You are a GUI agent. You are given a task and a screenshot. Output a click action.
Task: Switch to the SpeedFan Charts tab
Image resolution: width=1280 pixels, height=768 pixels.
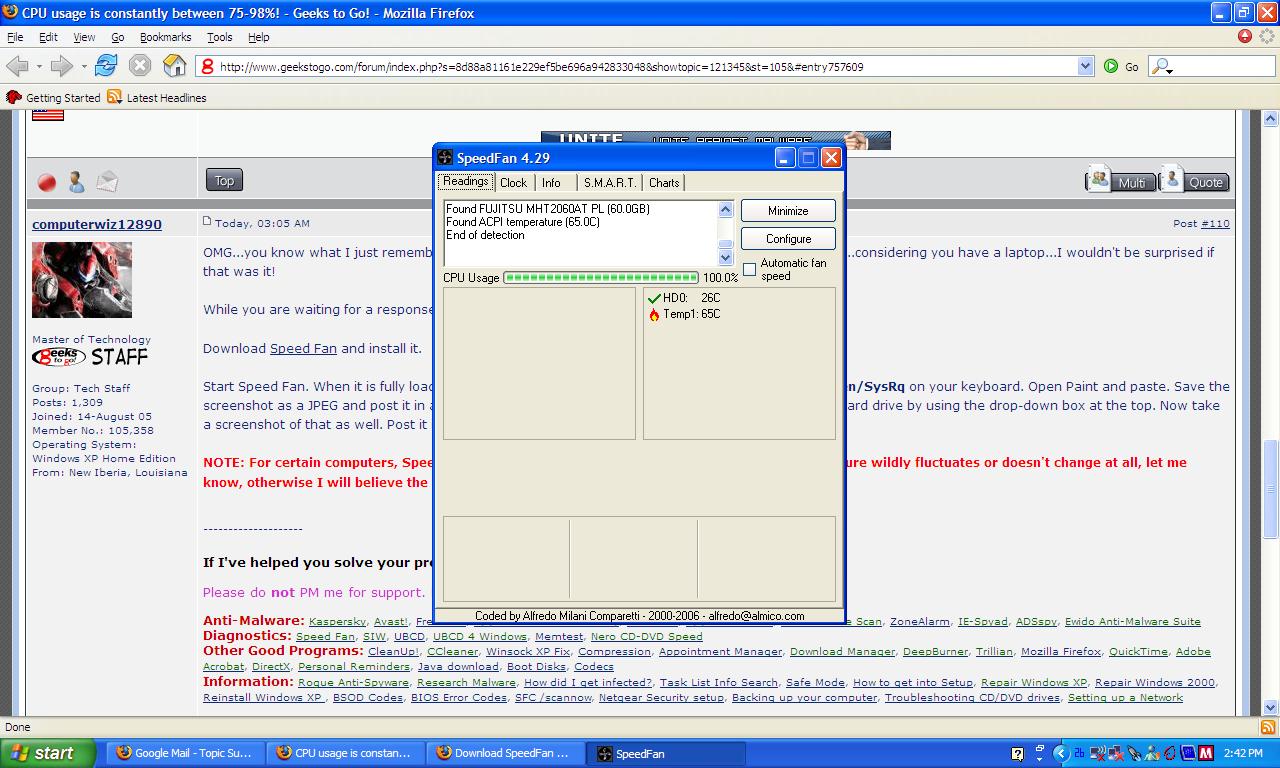[x=663, y=183]
